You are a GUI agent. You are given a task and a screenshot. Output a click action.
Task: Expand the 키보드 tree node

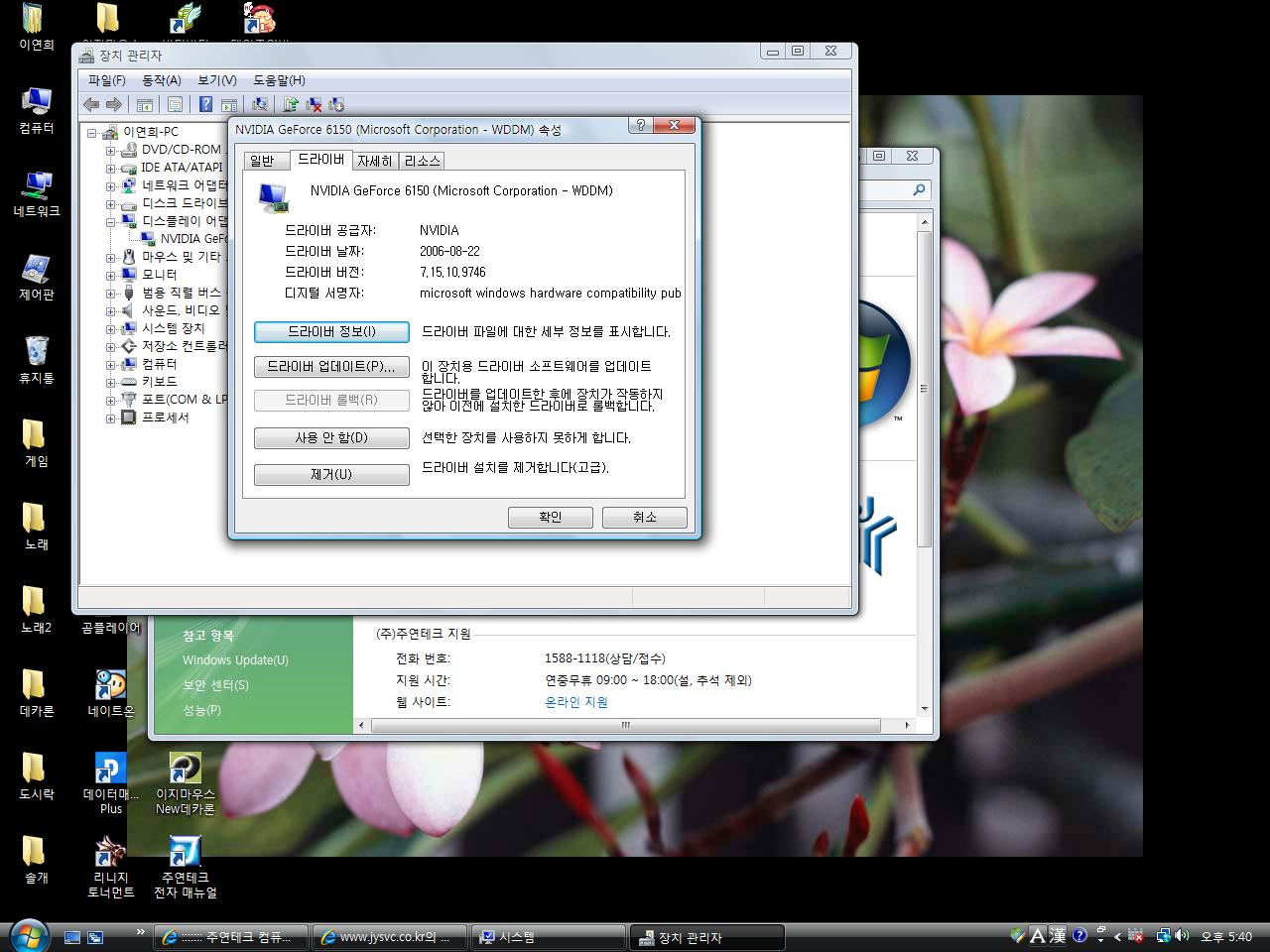pyautogui.click(x=111, y=382)
